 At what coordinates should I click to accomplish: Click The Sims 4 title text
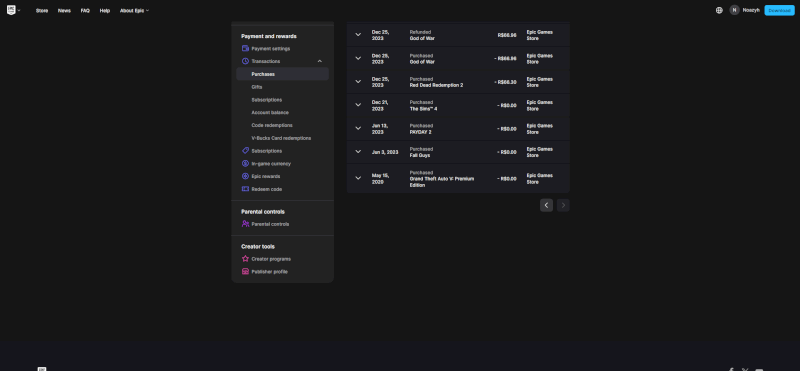pos(423,109)
